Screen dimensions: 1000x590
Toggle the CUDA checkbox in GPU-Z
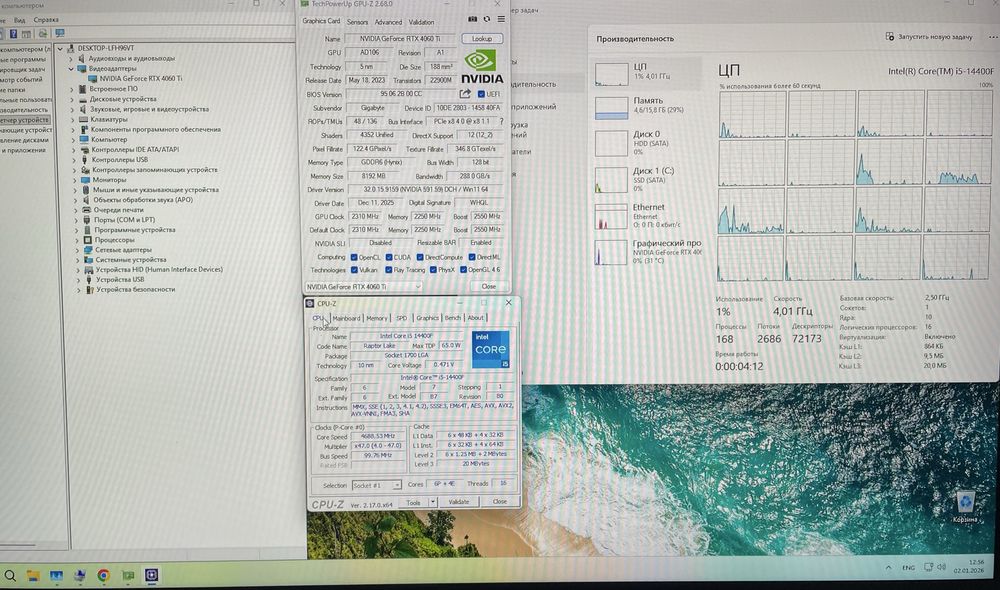(x=389, y=257)
